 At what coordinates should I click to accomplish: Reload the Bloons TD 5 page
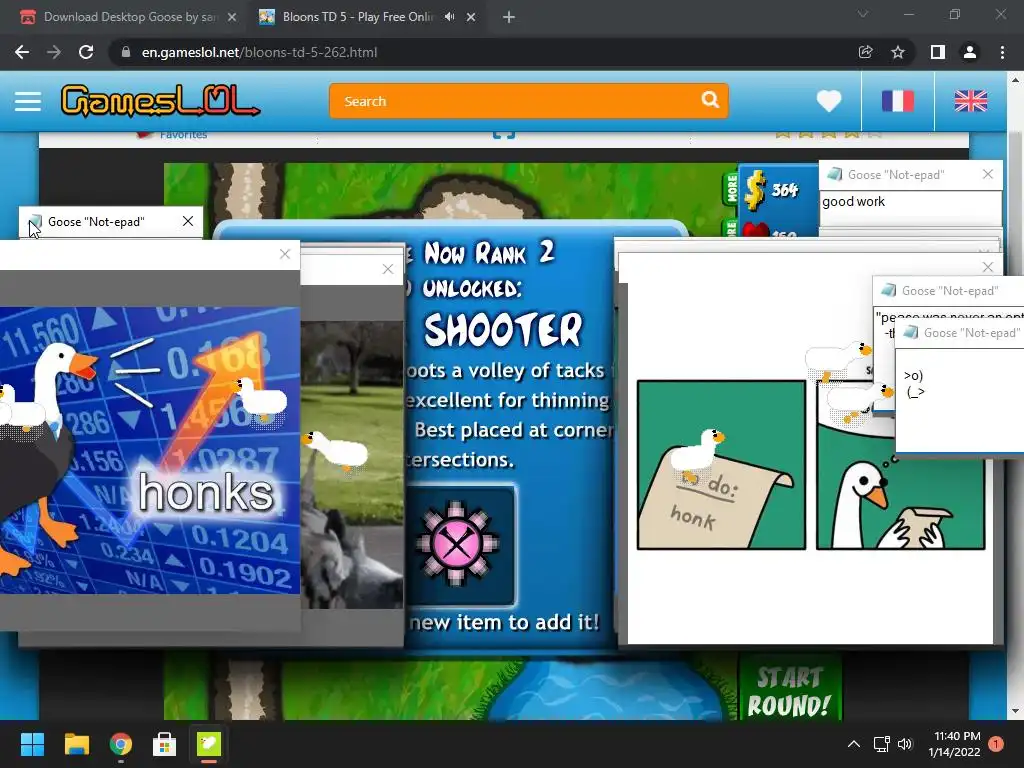point(86,52)
